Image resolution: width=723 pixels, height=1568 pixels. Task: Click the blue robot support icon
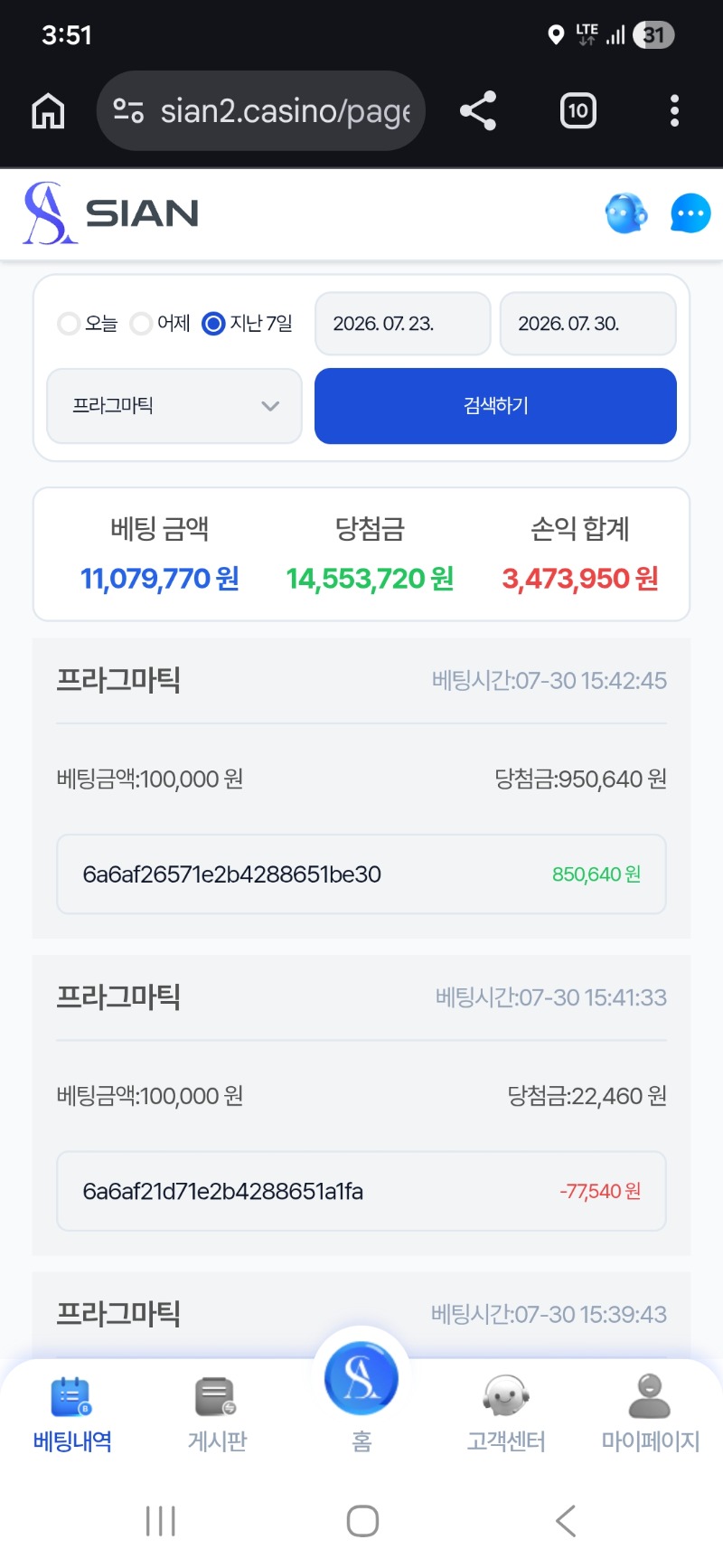[625, 213]
